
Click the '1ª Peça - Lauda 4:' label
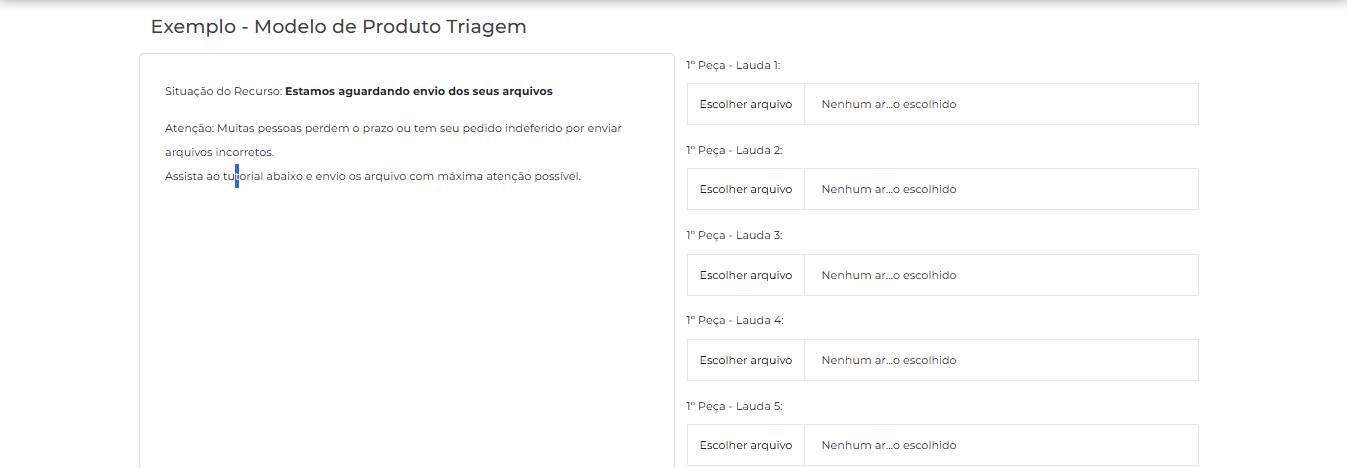(x=735, y=320)
